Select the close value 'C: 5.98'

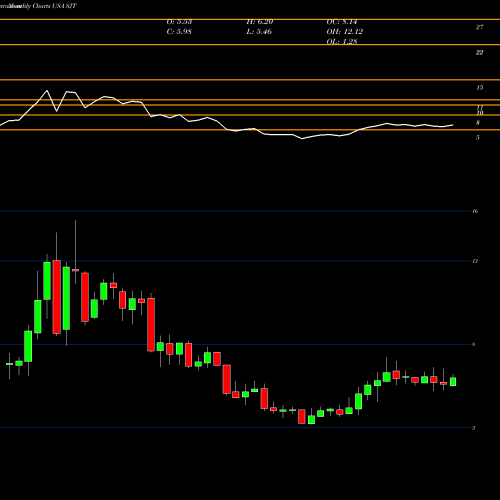tap(179, 32)
